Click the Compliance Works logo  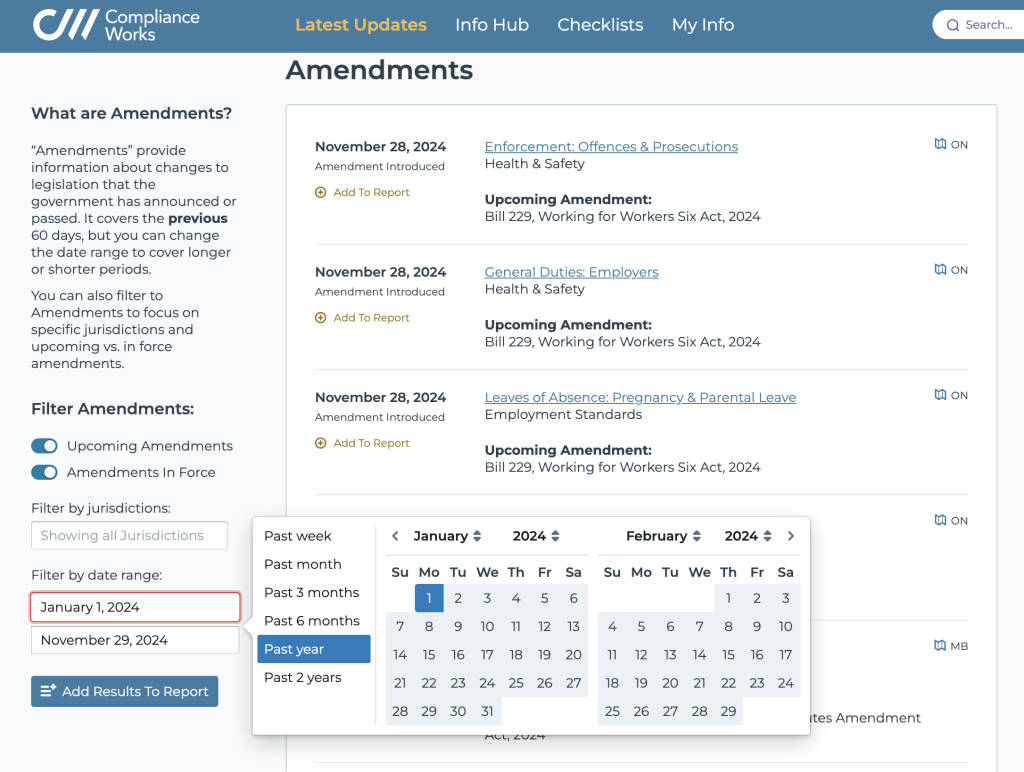click(x=116, y=25)
